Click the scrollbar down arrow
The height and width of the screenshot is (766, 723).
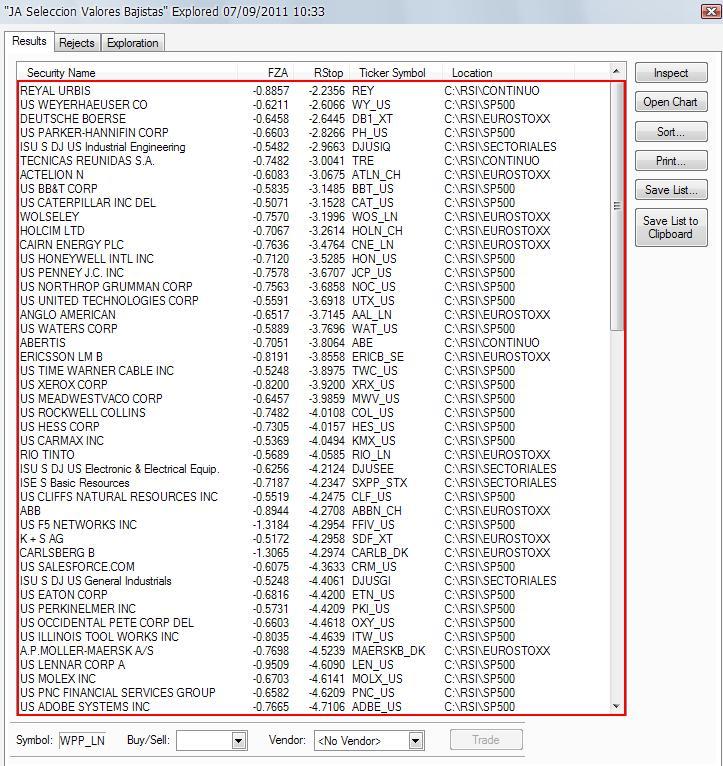click(617, 706)
